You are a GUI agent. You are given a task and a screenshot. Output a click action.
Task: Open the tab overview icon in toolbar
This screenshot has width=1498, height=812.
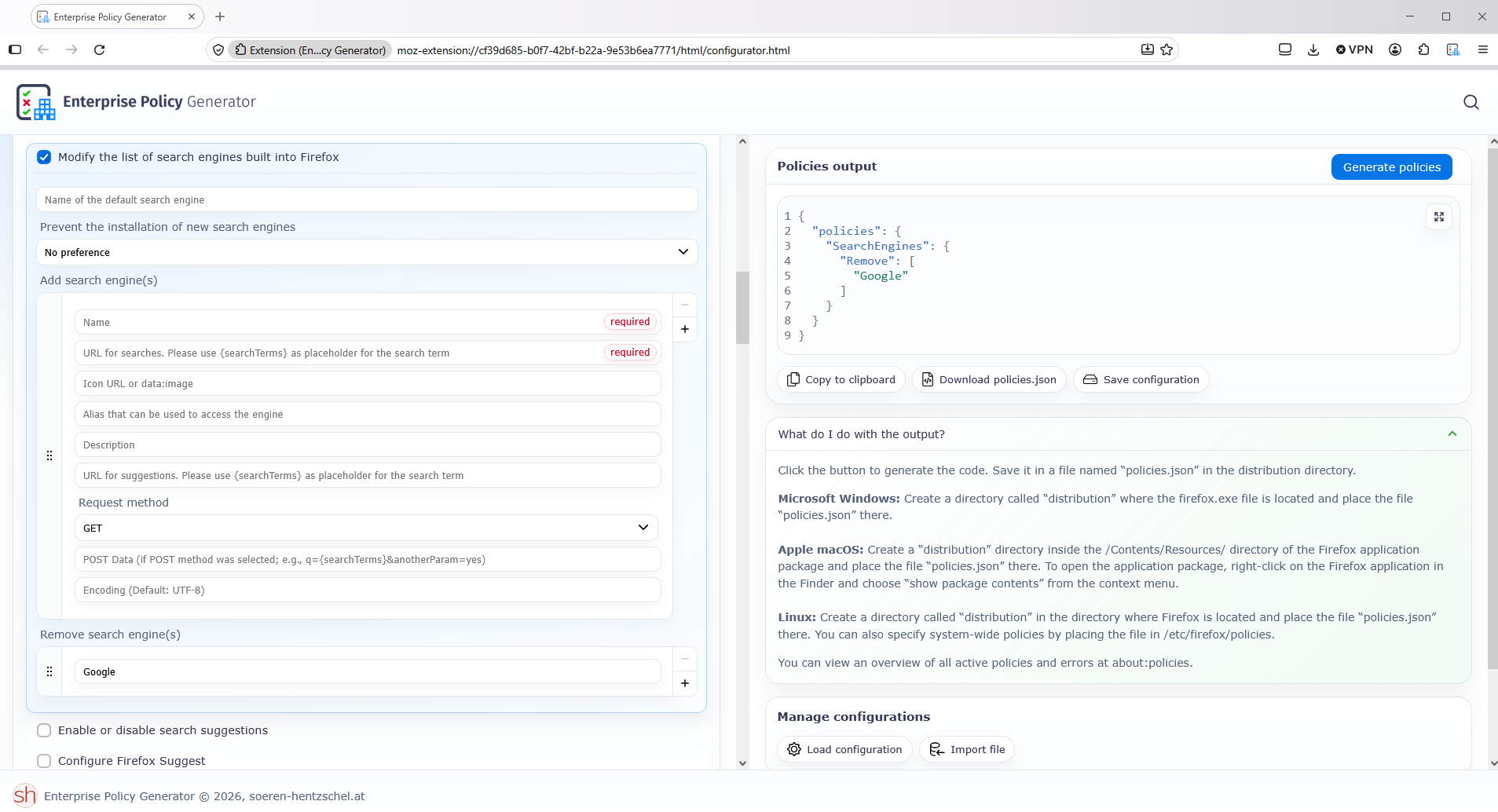tap(1285, 49)
